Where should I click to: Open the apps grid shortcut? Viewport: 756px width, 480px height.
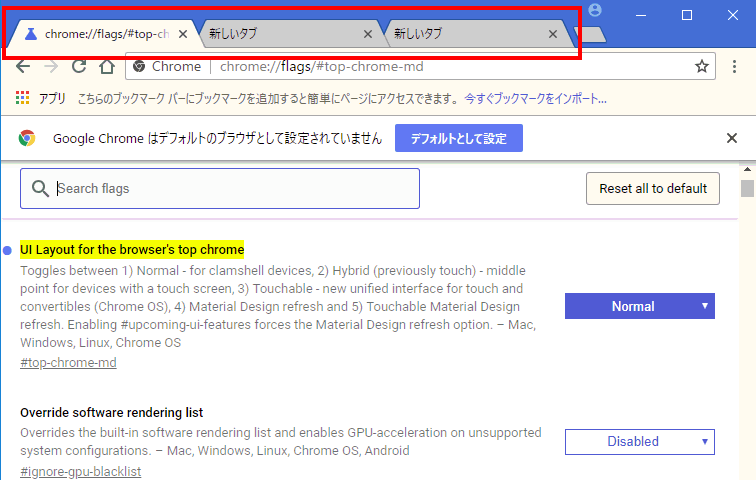click(23, 98)
